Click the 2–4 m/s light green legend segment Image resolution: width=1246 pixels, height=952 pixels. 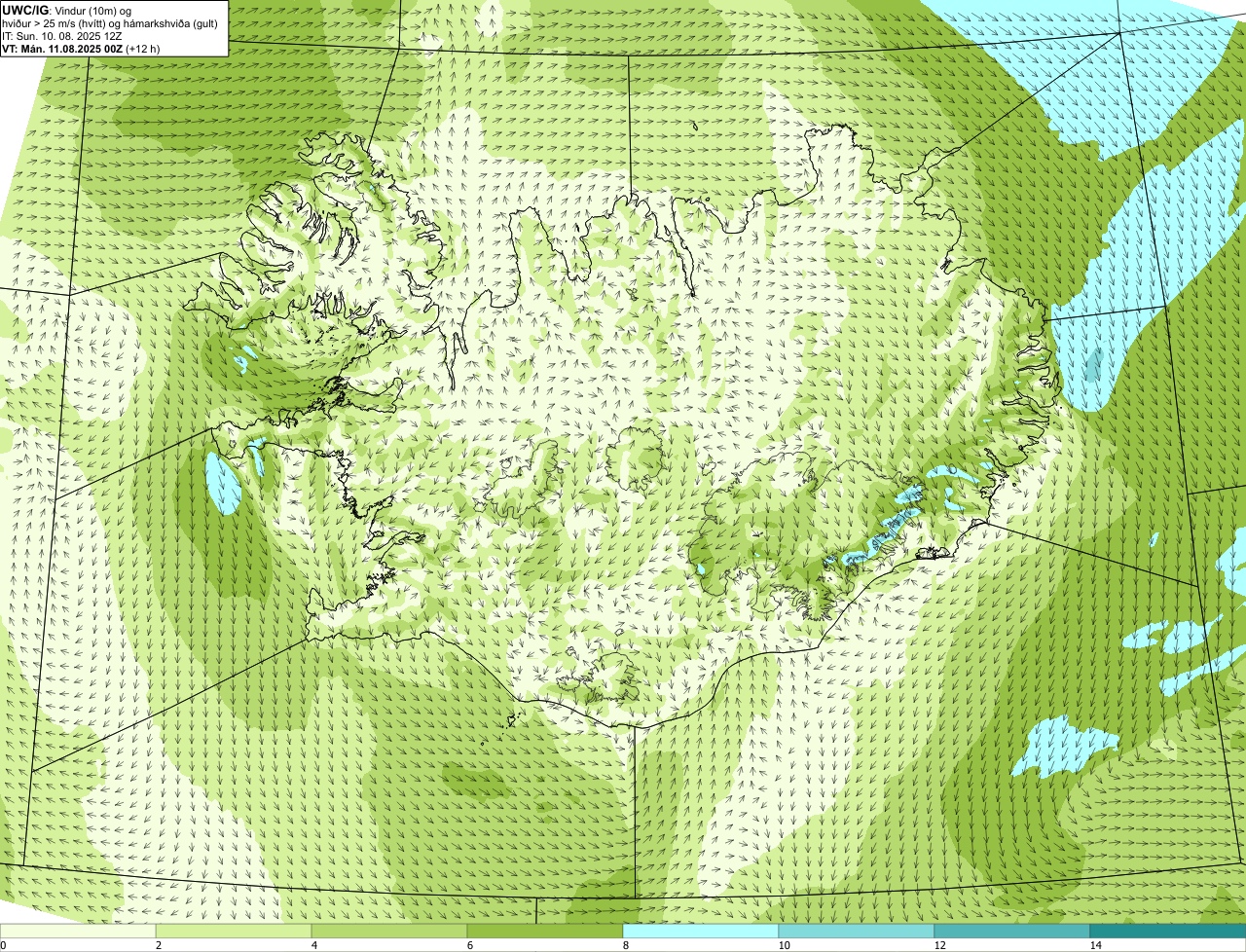pos(234,932)
